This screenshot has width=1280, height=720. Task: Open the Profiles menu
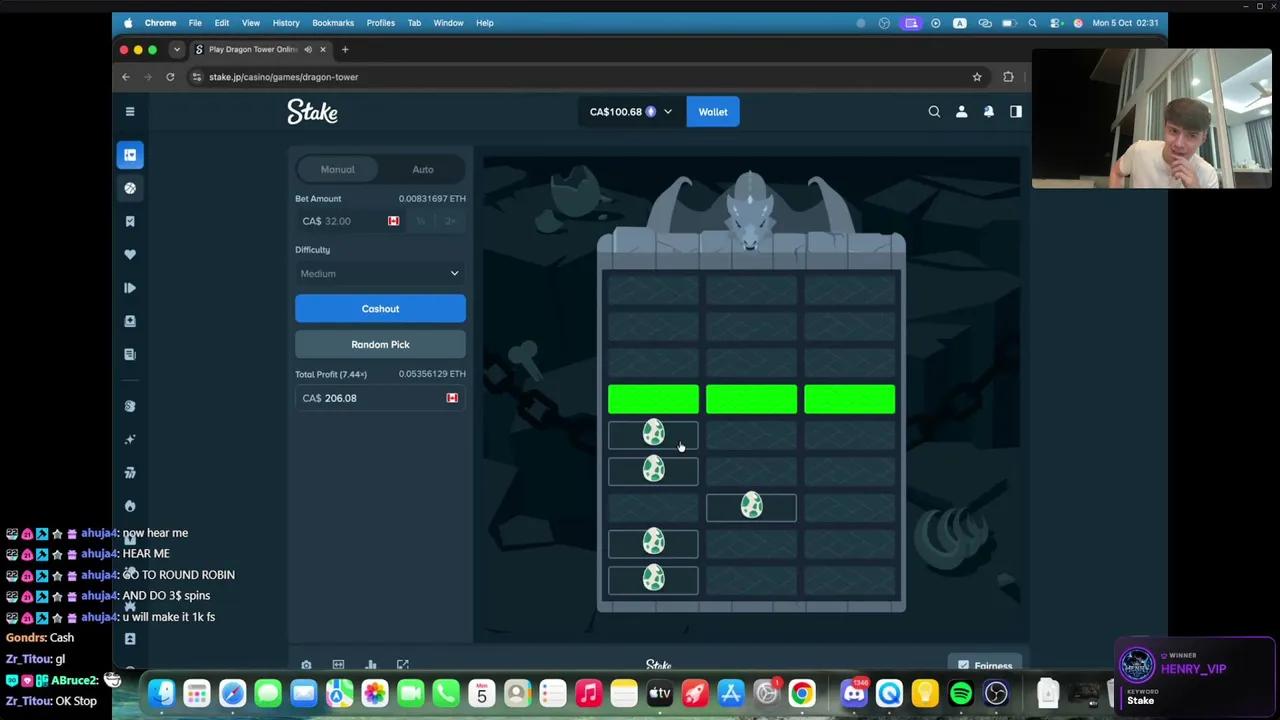[x=380, y=23]
